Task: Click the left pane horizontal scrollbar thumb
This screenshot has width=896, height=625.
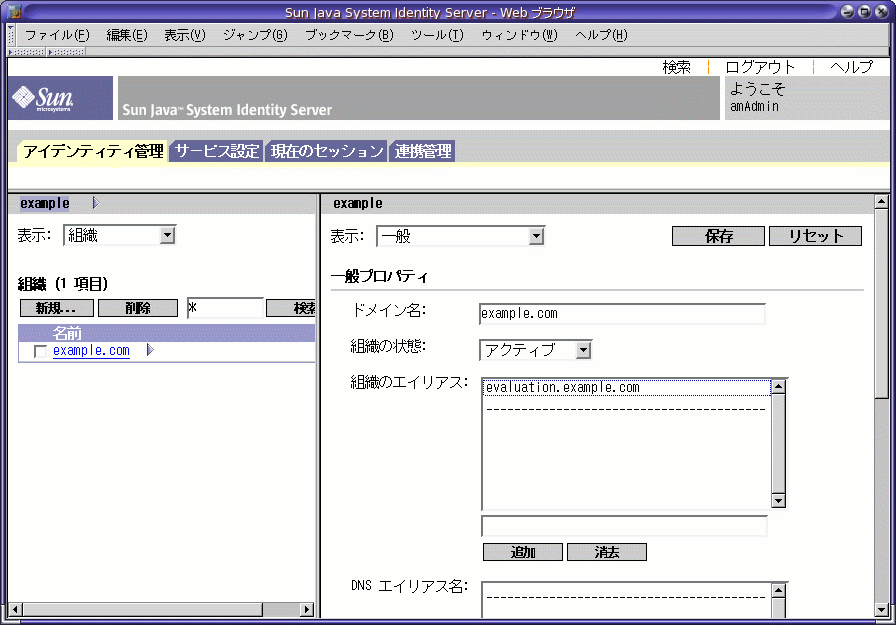Action: tap(142, 610)
